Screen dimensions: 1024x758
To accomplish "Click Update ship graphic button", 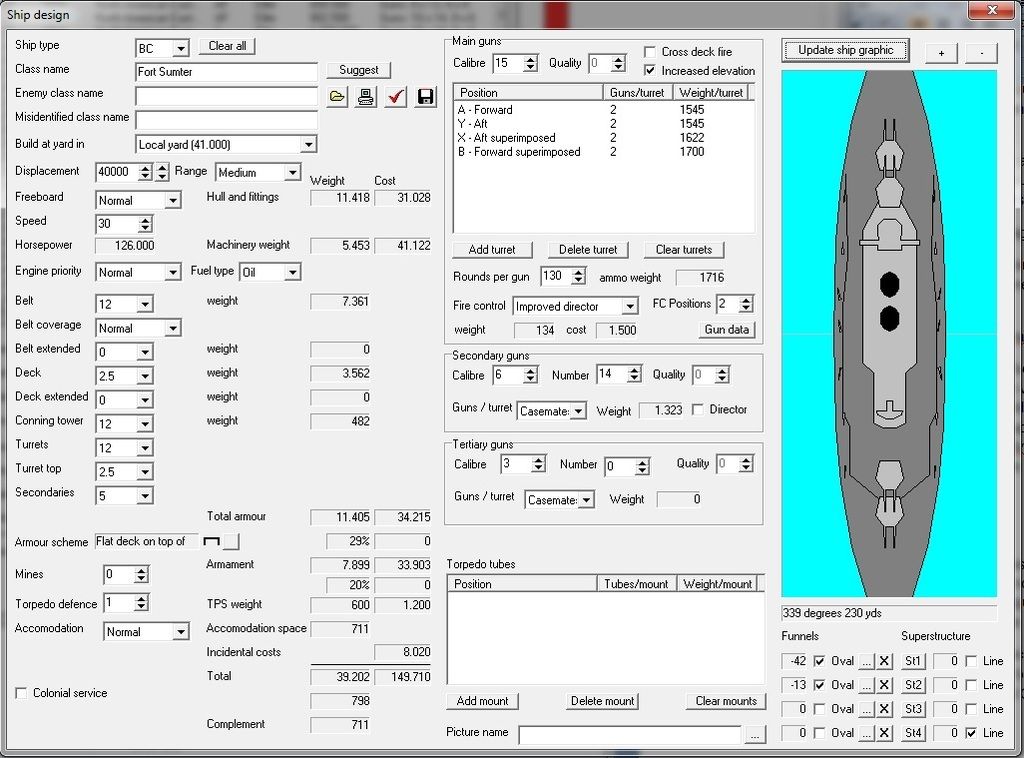I will [845, 50].
